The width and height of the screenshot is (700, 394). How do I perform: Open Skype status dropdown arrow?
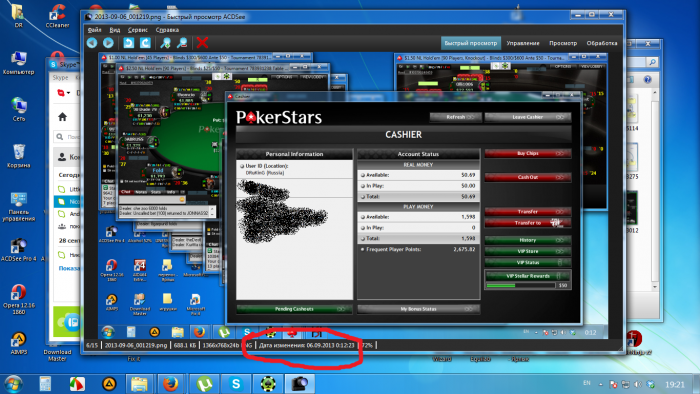click(68, 93)
